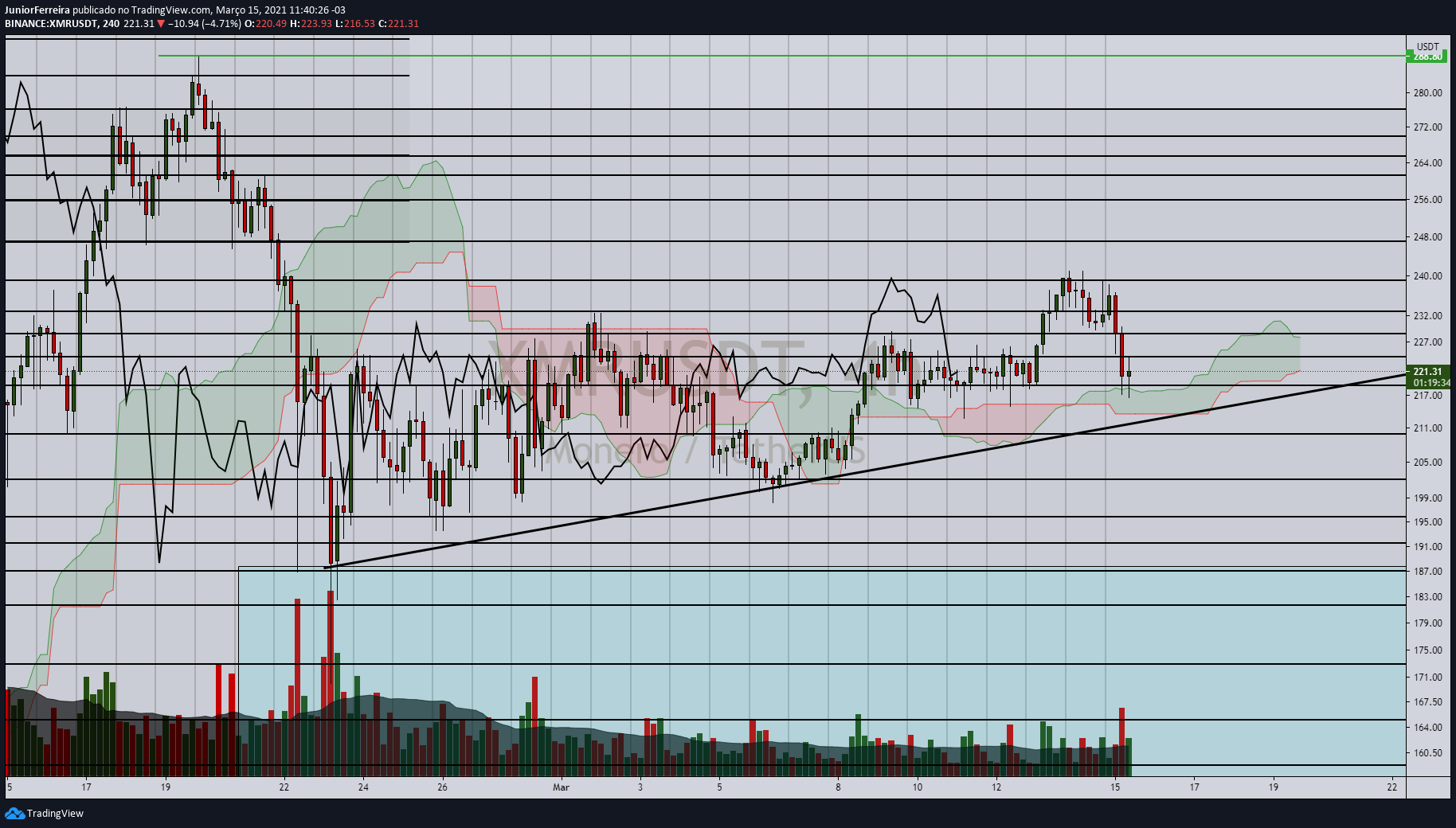Click the TradingView cloud logo icon
The image size is (1456, 828).
(x=14, y=813)
